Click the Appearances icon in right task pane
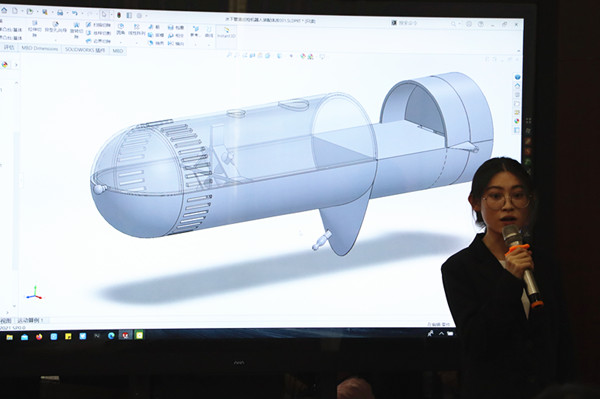This screenshot has width=600, height=399. (517, 121)
